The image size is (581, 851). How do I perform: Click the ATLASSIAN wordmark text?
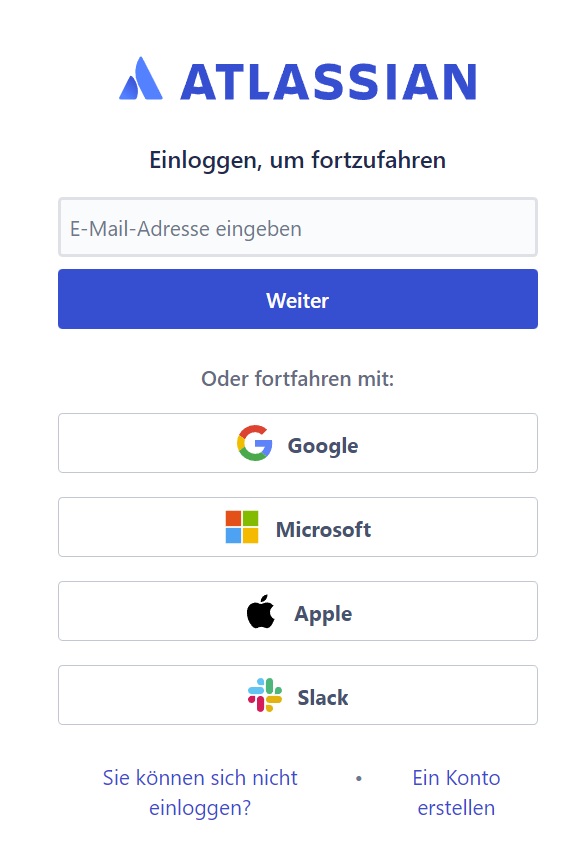(329, 82)
